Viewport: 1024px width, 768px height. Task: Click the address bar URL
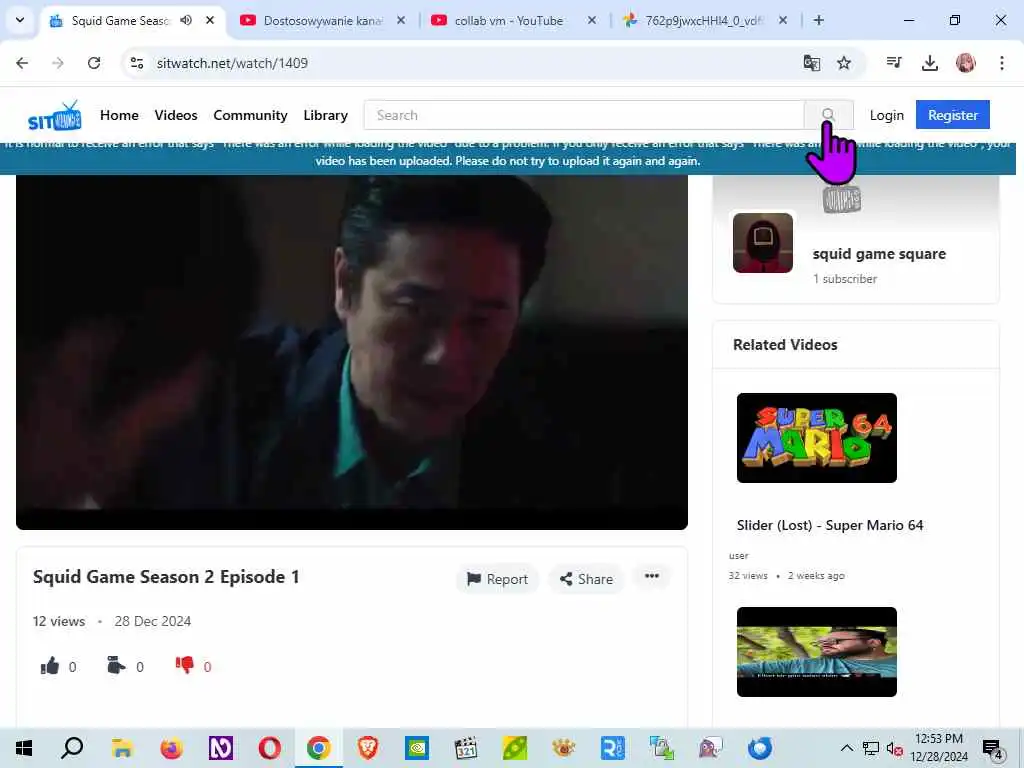coord(232,63)
